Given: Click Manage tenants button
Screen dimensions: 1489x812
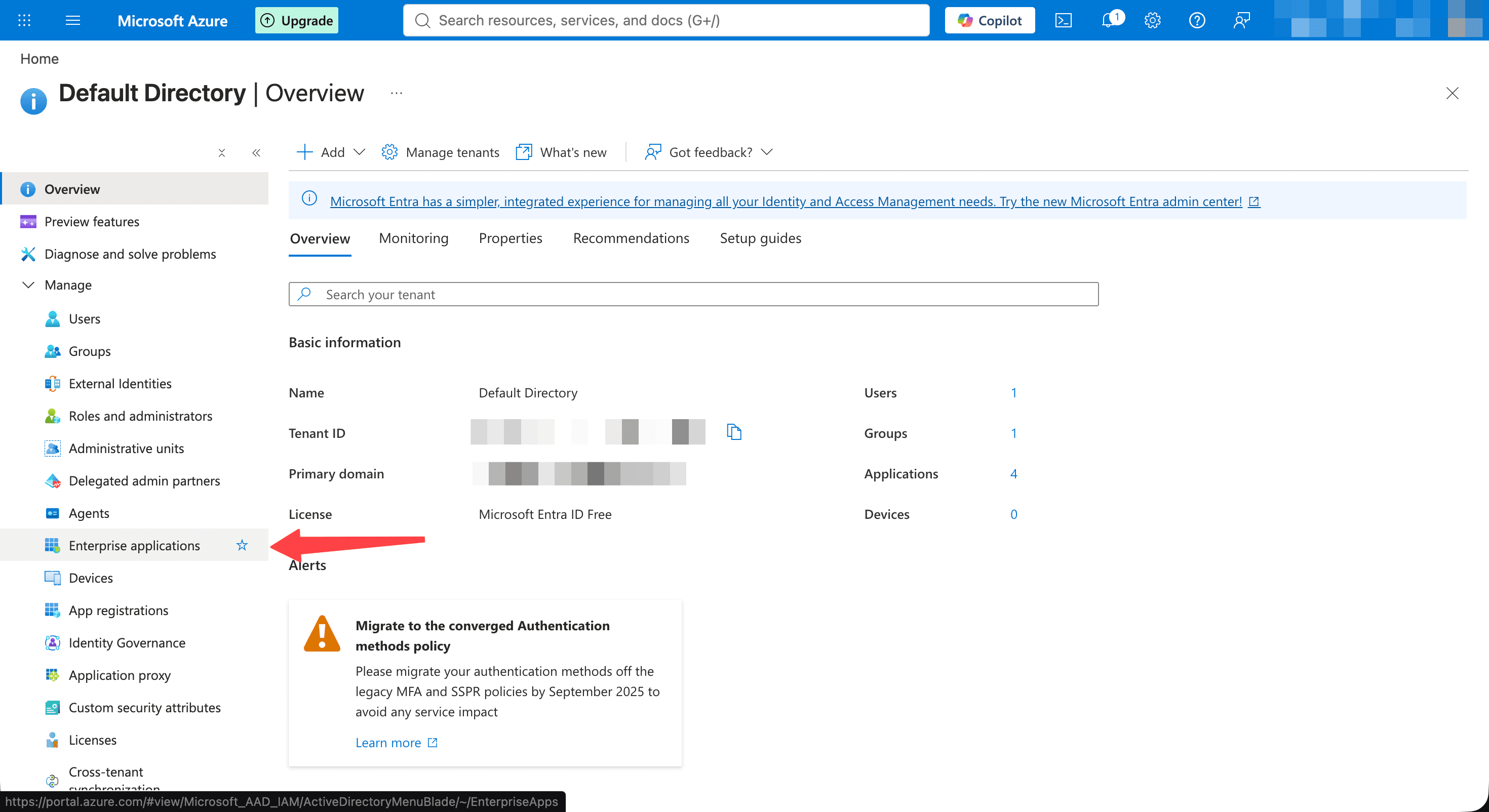Looking at the screenshot, I should (441, 152).
